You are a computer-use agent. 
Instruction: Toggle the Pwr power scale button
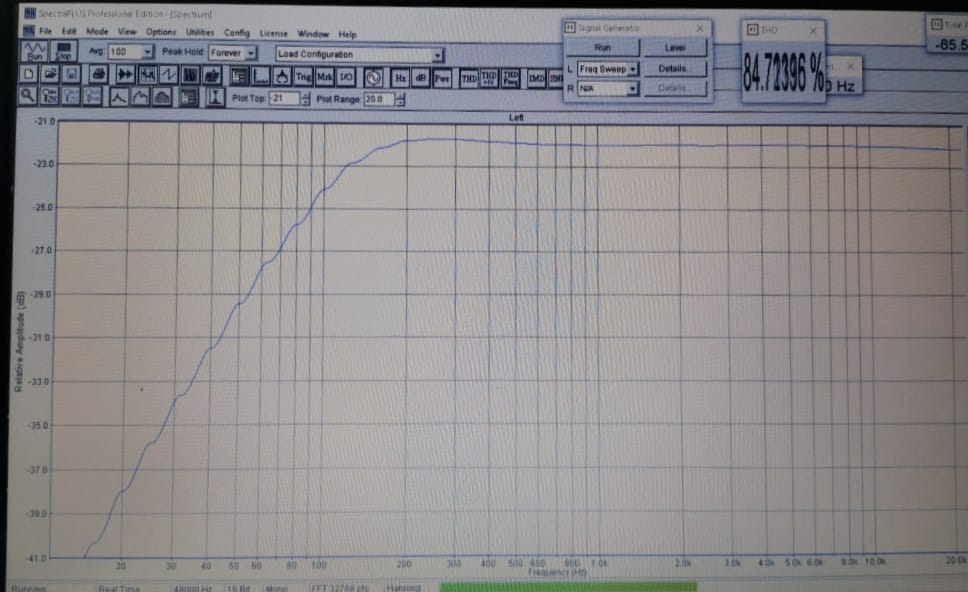[x=442, y=76]
